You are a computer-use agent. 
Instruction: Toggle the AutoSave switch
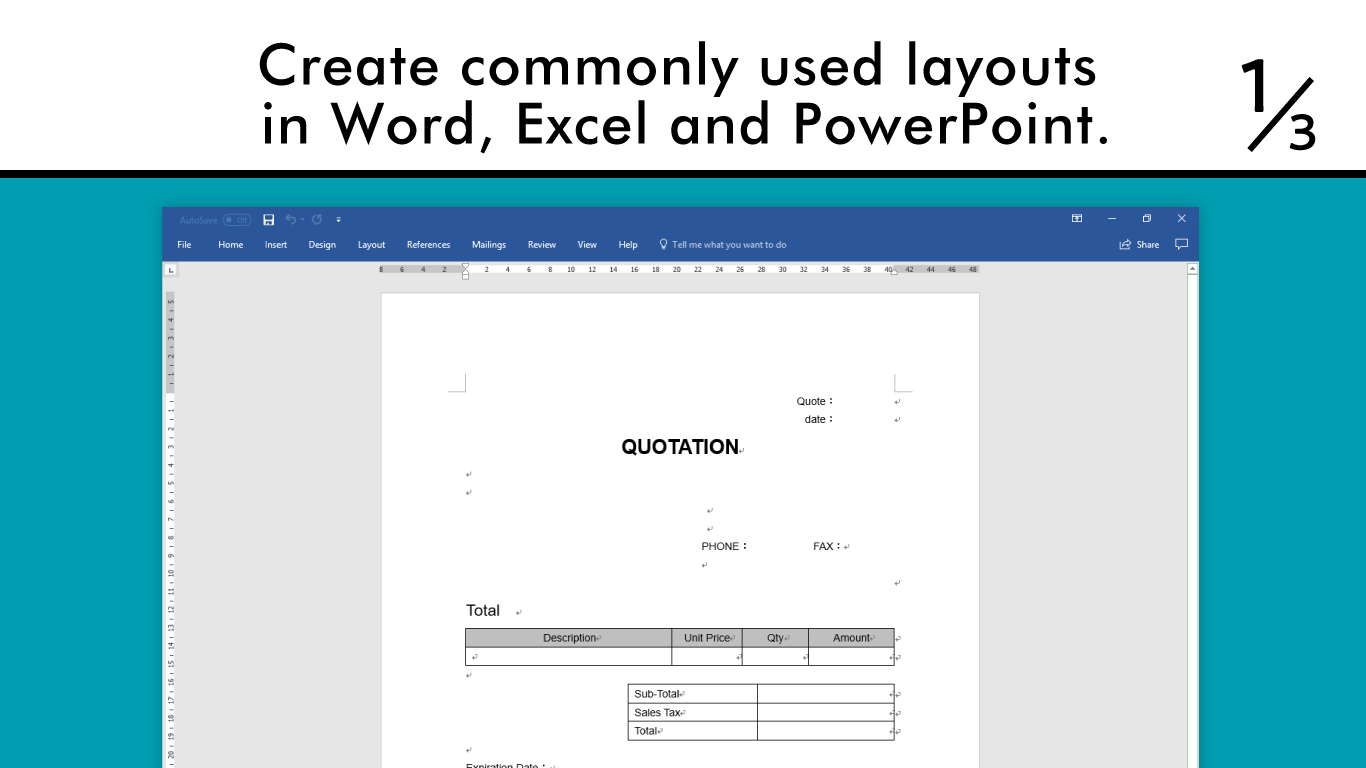237,220
